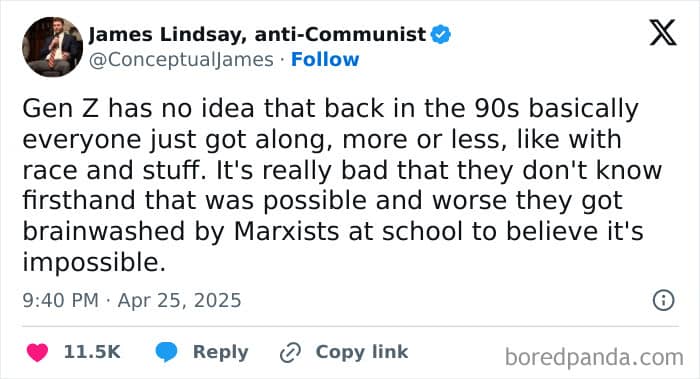Click the chain-link copy icon
This screenshot has height=379, width=700.
[290, 352]
